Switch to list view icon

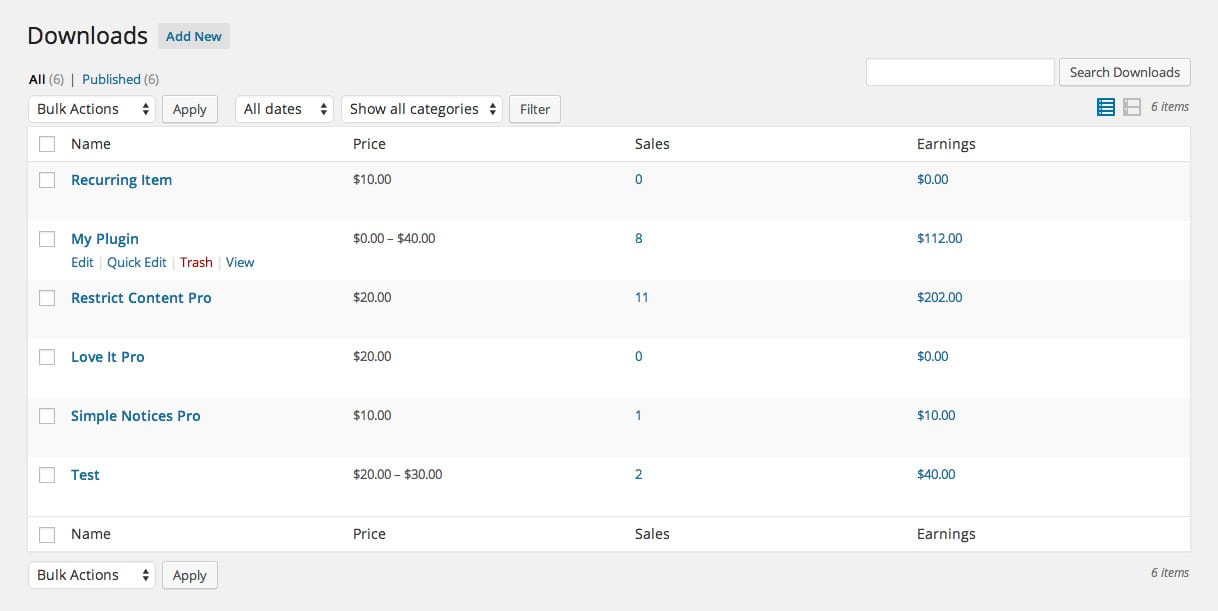1105,107
